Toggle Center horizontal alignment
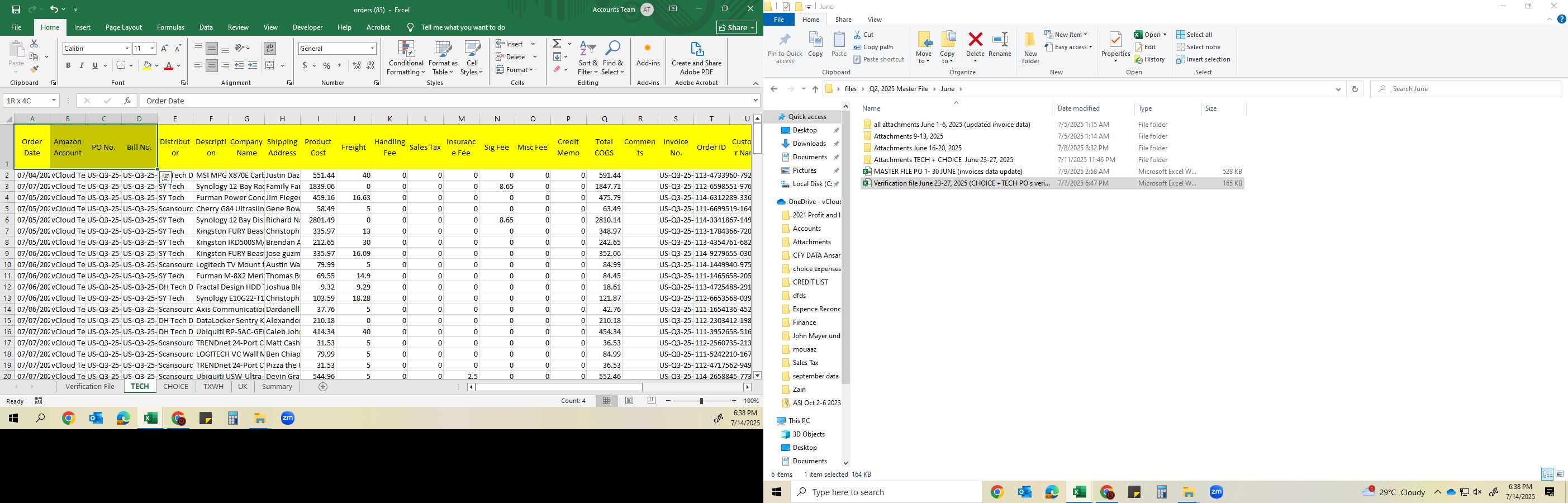This screenshot has height=503, width=1568. coord(212,65)
